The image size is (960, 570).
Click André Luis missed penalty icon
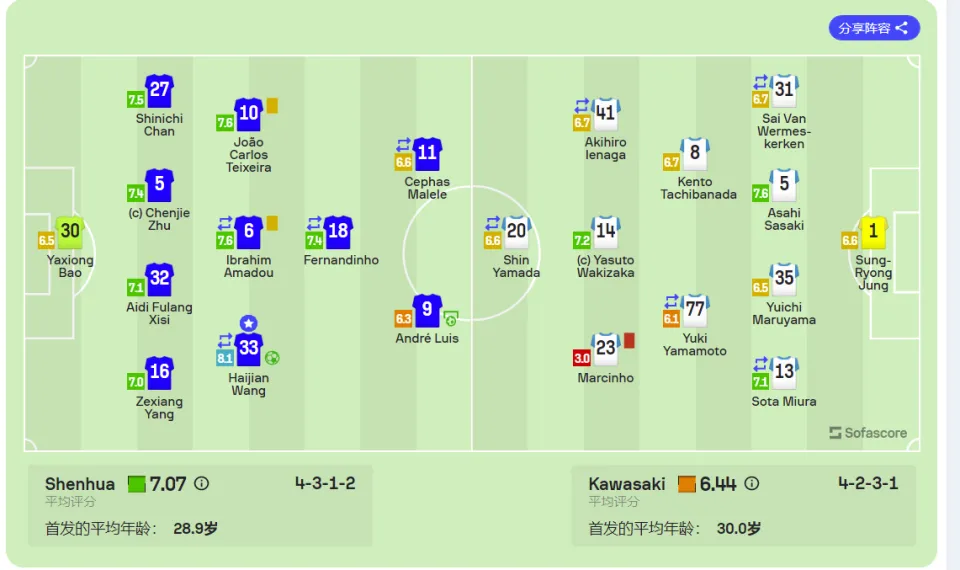pos(451,318)
